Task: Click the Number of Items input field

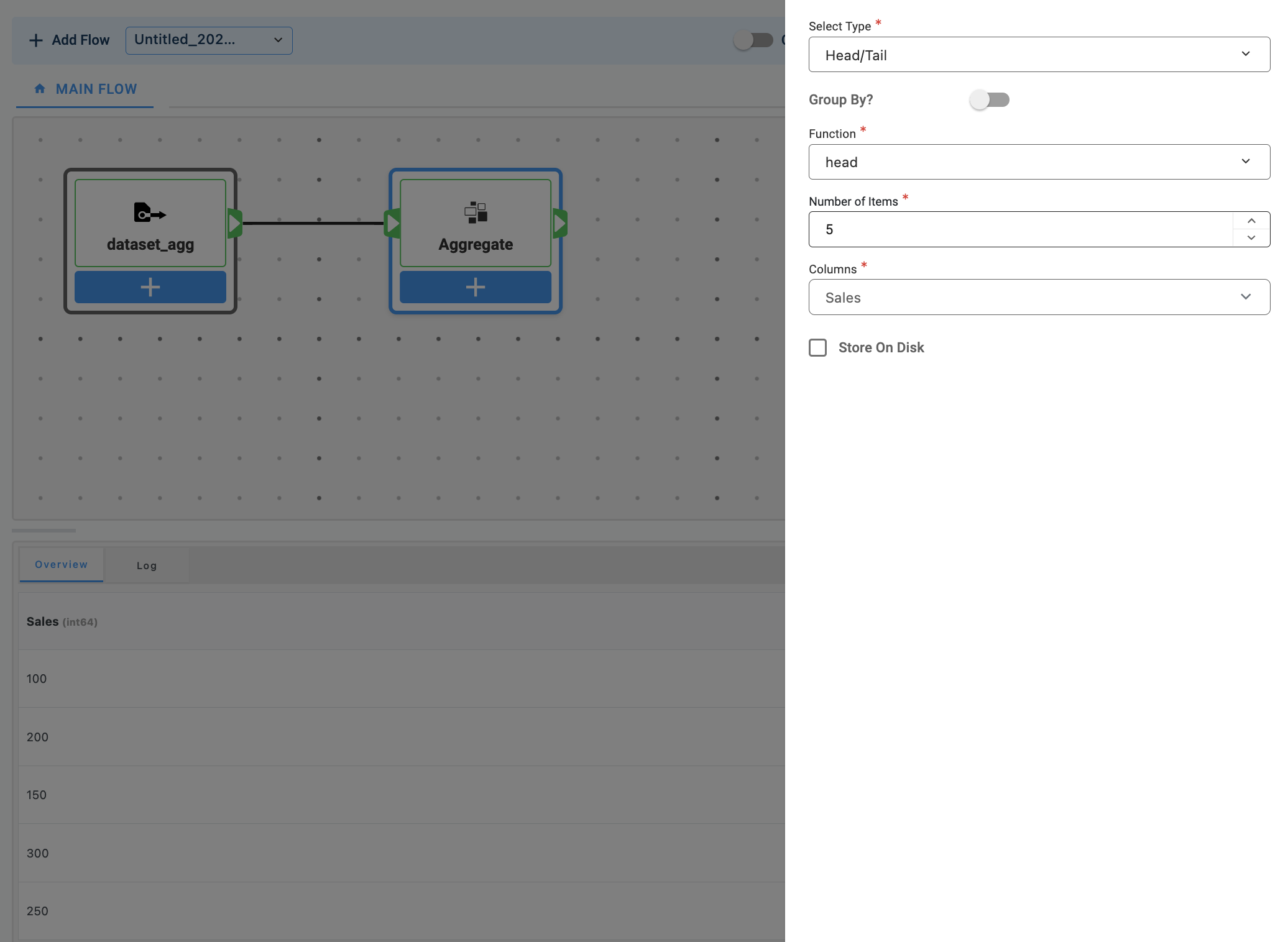Action: 1019,229
